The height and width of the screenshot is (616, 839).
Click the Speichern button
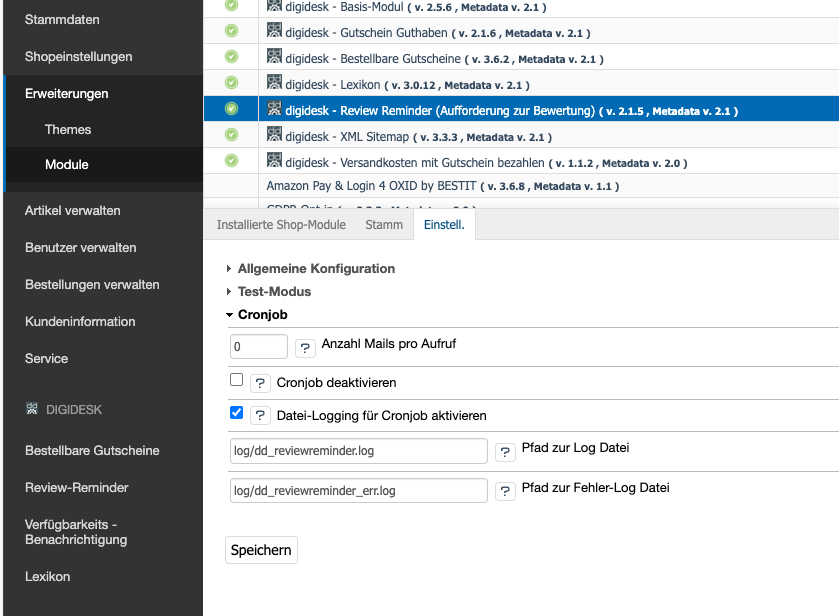pos(261,550)
